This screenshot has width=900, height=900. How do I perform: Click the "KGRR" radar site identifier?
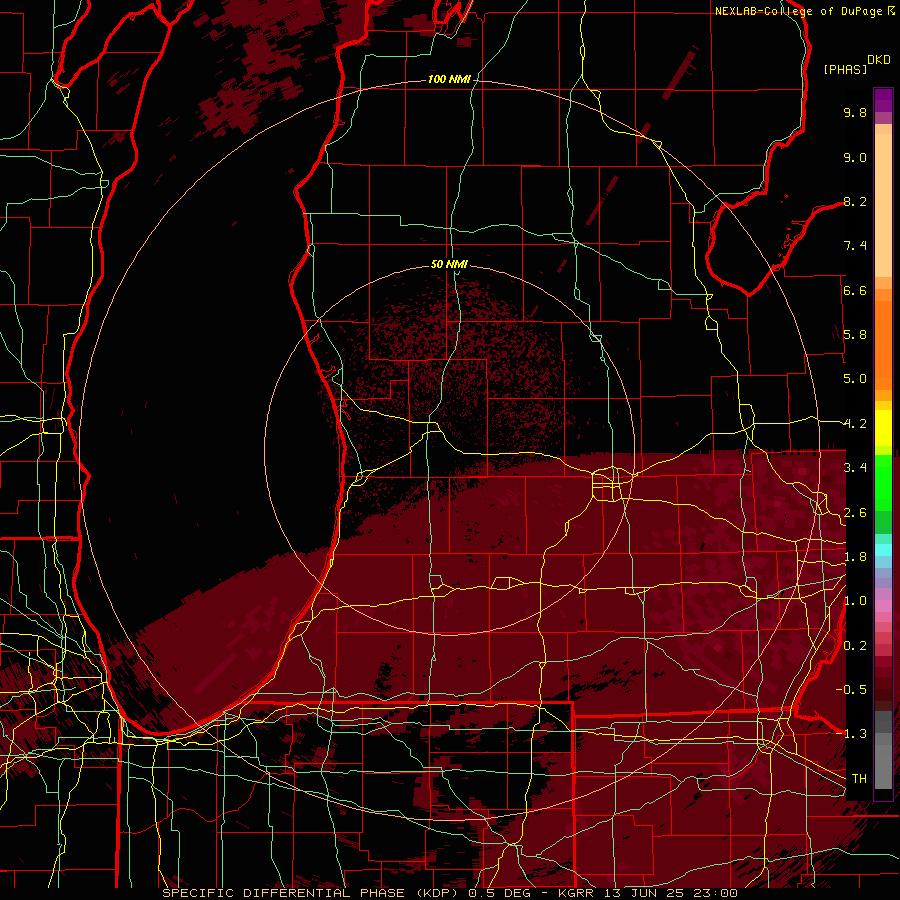click(x=575, y=893)
